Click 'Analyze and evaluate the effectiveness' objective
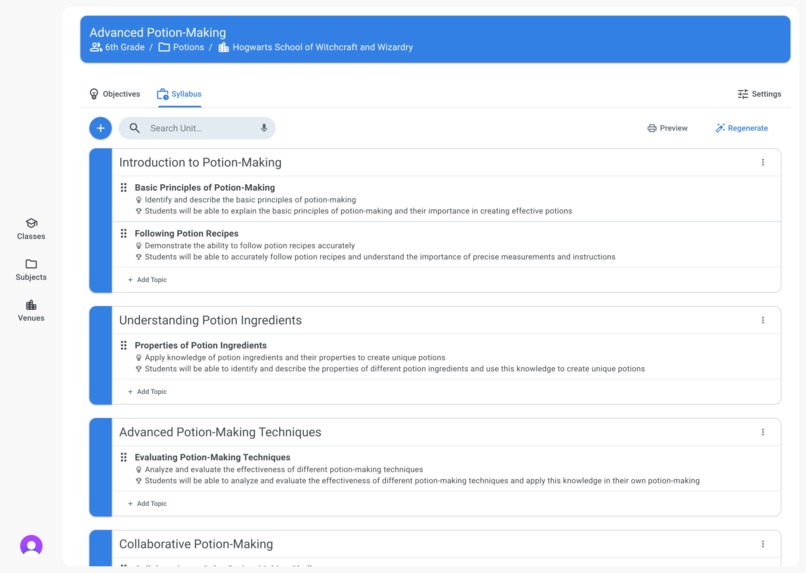 coord(284,469)
